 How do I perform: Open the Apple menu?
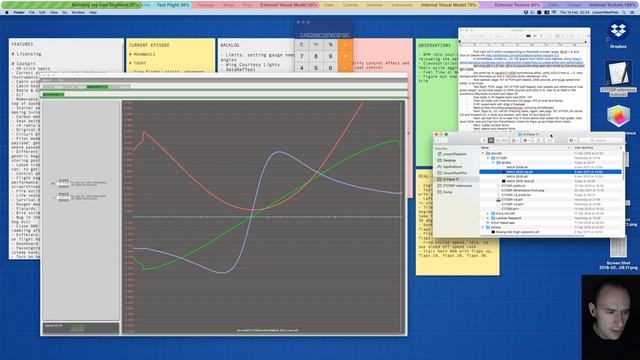(7, 13)
